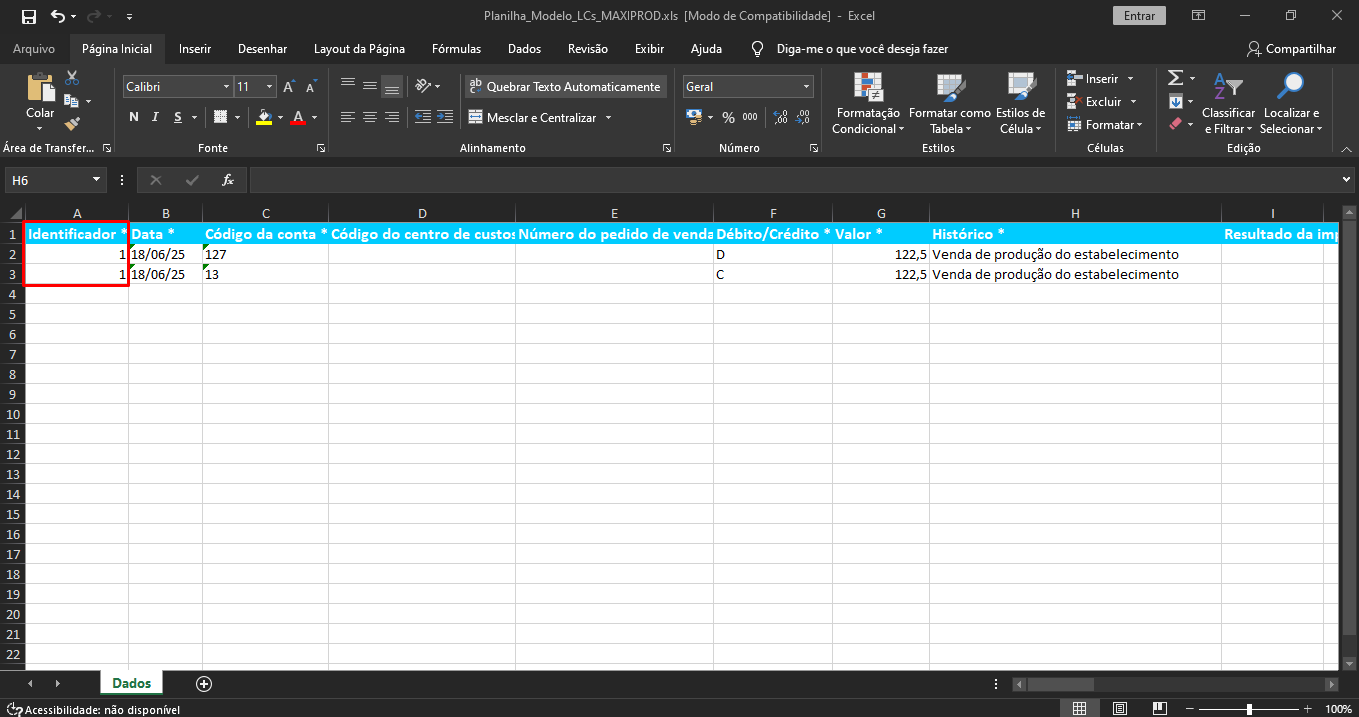Click the AutoSum sigma icon

point(1175,78)
